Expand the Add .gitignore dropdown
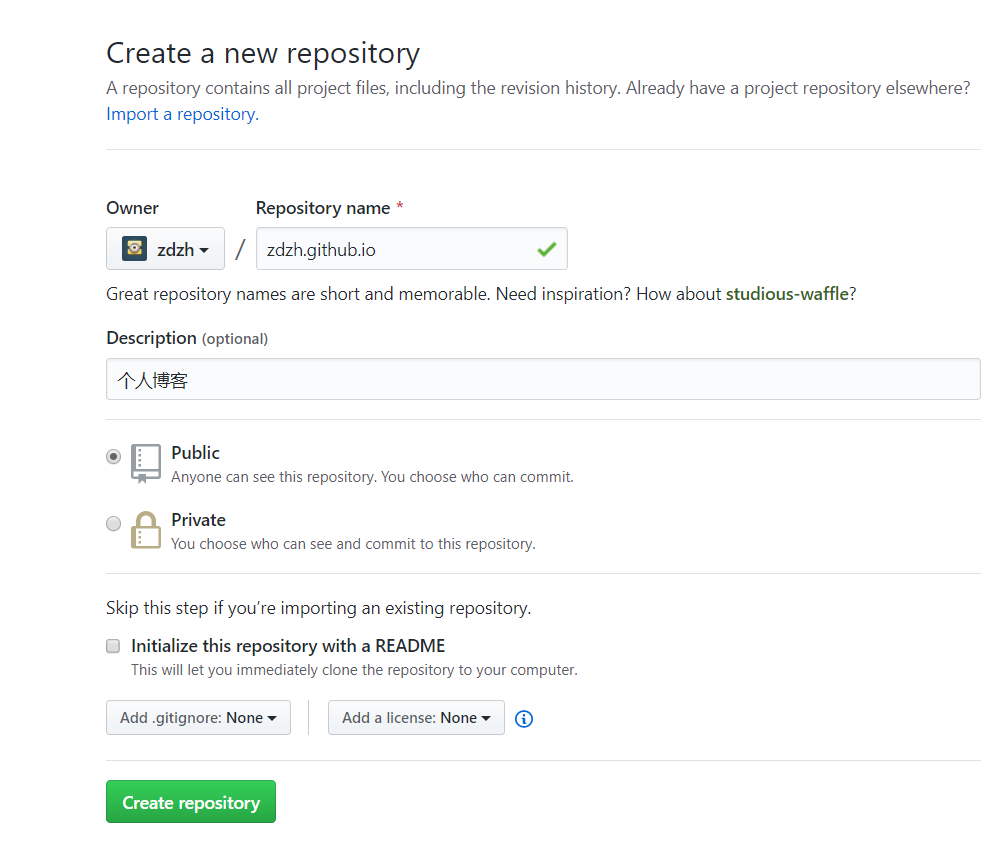 (198, 718)
